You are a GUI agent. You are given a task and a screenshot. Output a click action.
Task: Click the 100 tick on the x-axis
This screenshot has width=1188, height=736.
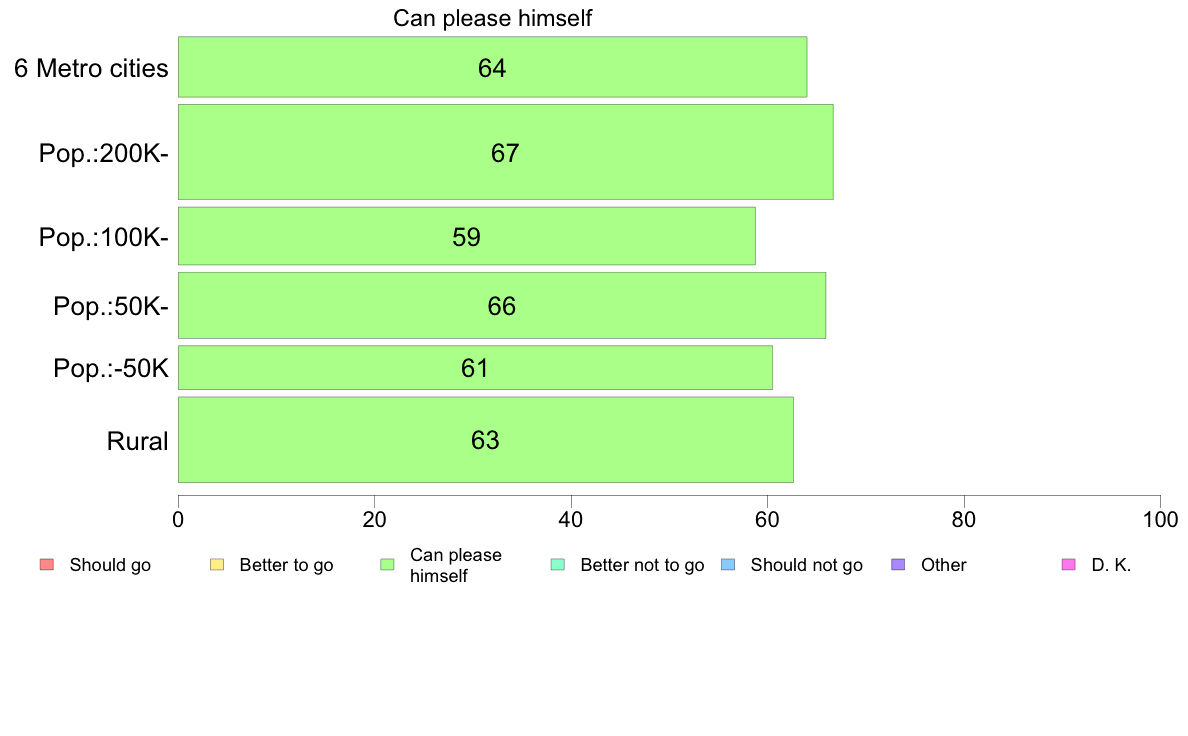point(1159,520)
